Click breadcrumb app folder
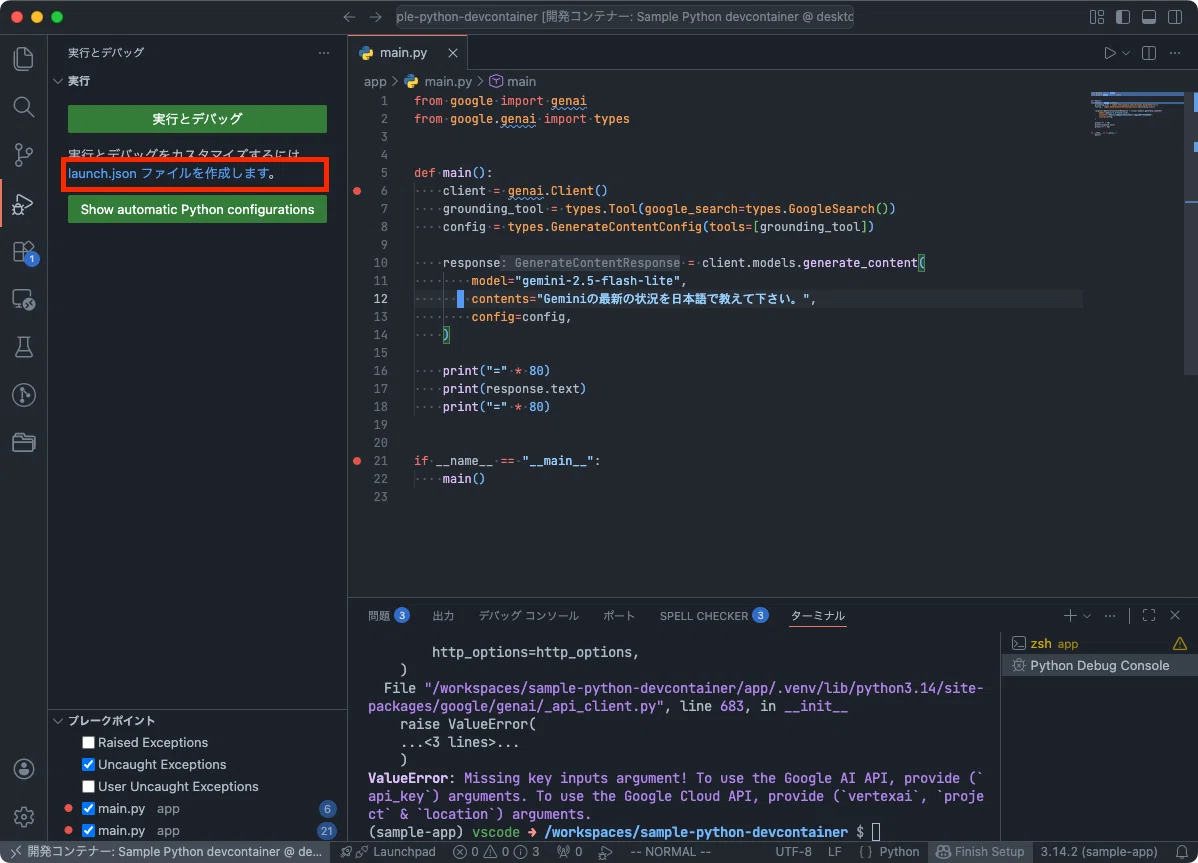 point(374,81)
